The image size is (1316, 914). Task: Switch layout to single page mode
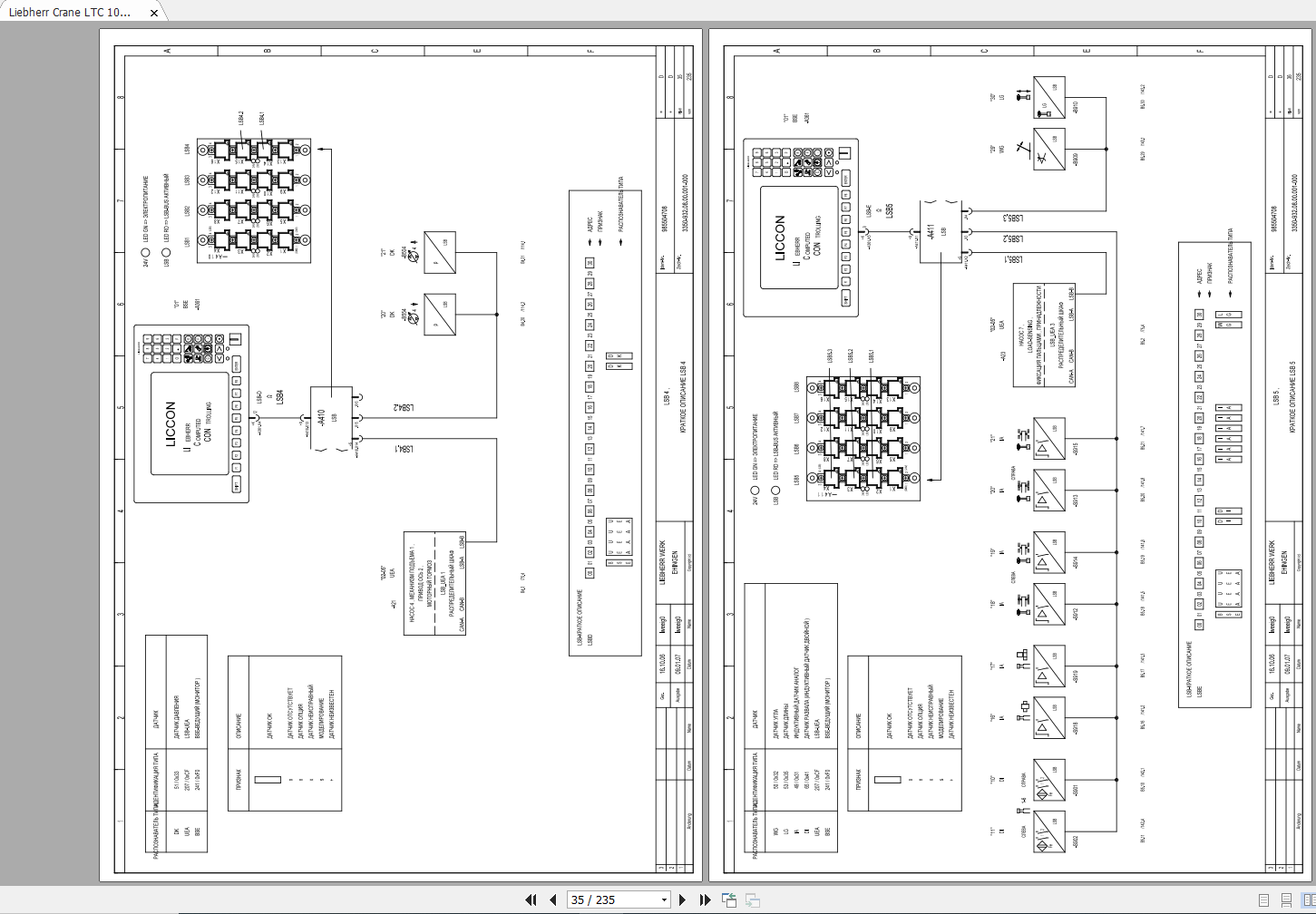coord(1263,899)
